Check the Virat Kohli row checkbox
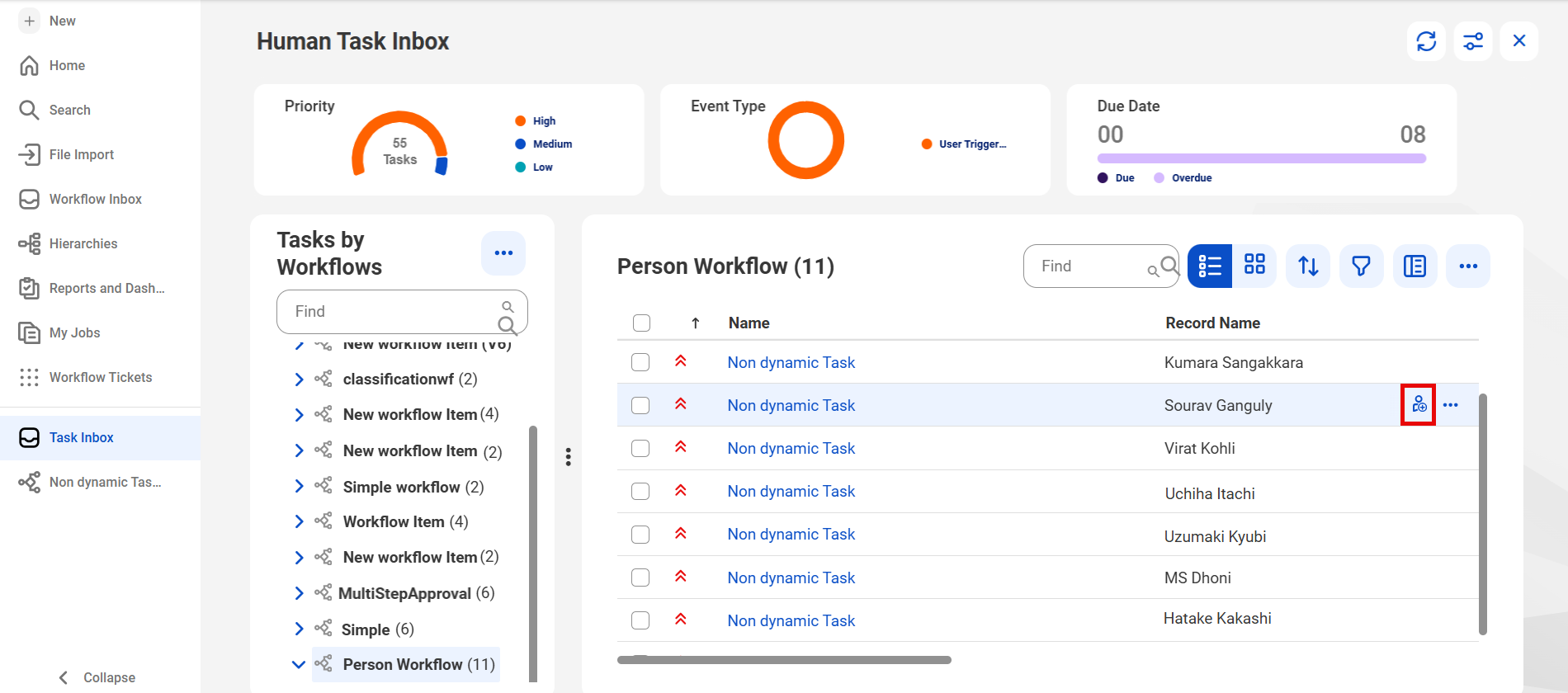The width and height of the screenshot is (1568, 693). click(x=640, y=448)
